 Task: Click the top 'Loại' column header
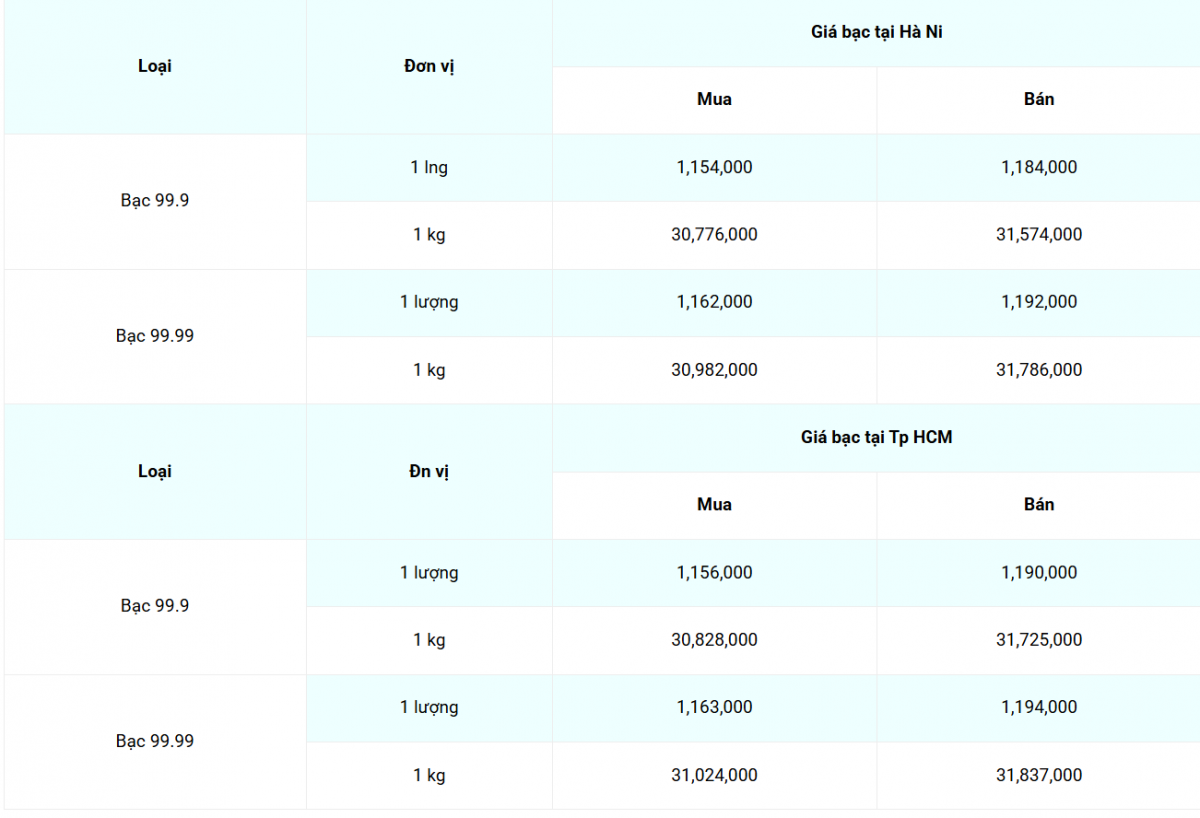[x=155, y=66]
